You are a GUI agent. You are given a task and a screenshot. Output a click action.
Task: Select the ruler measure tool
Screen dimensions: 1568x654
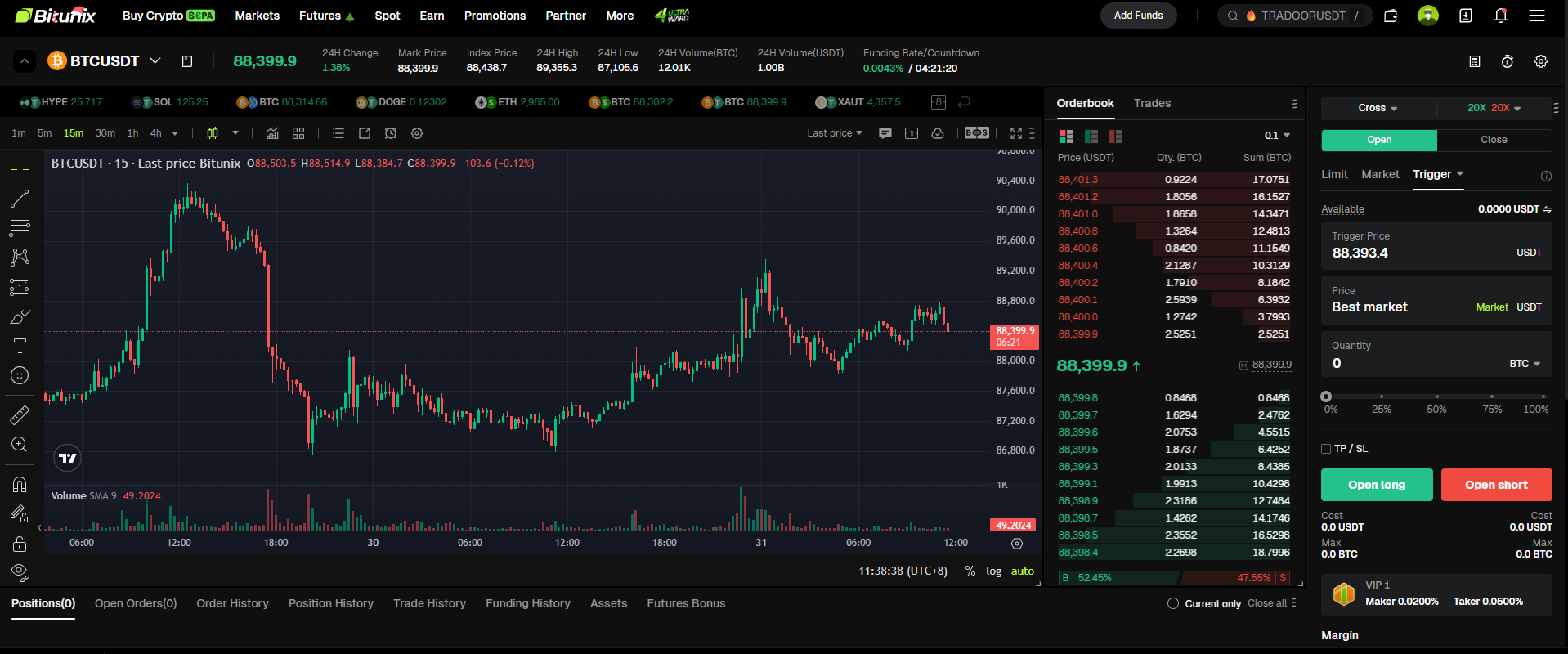(20, 415)
